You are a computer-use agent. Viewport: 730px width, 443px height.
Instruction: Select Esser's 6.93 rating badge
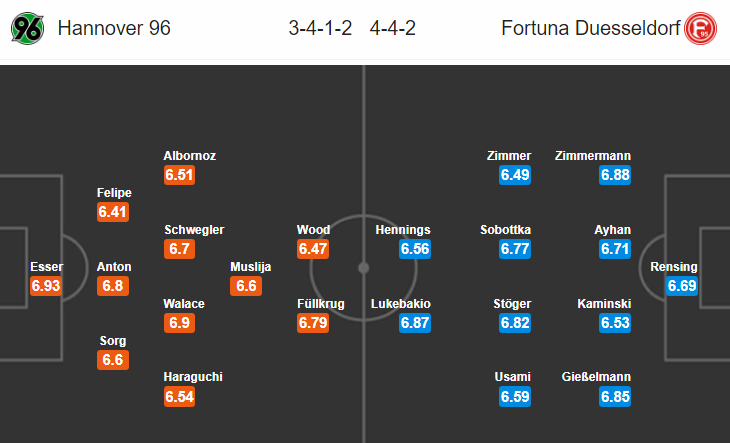pos(46,285)
